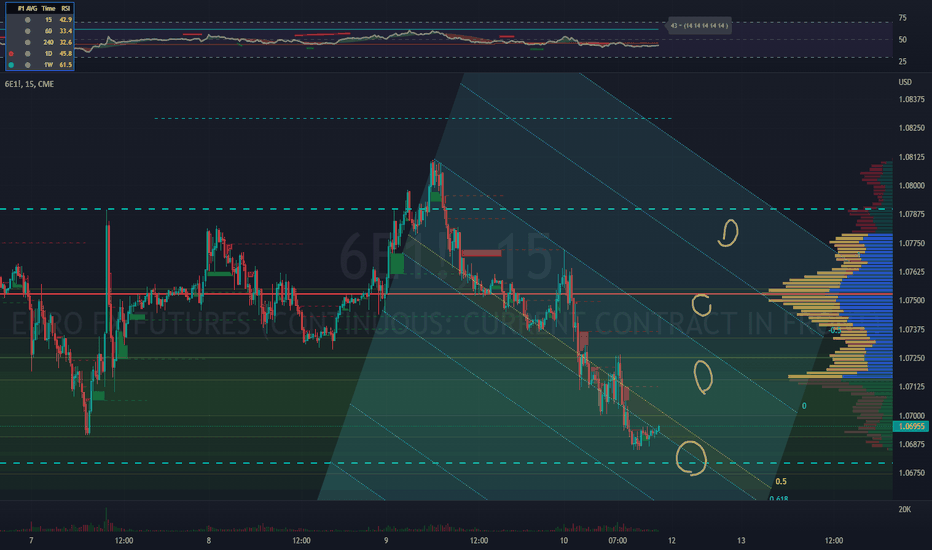Click the 'Time' column header in RSI table
The image size is (932, 550).
pyautogui.click(x=48, y=8)
